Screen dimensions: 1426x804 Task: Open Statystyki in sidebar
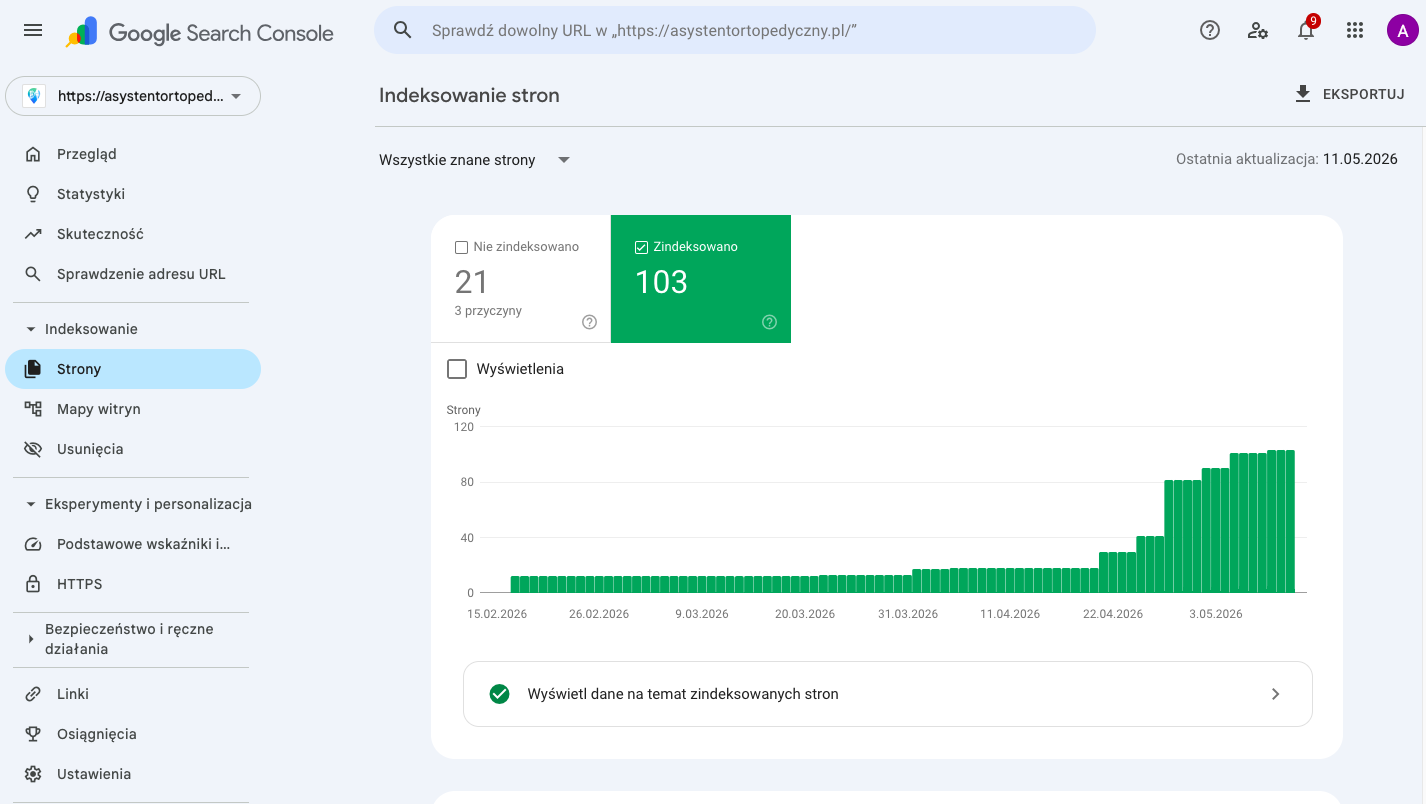(131, 194)
